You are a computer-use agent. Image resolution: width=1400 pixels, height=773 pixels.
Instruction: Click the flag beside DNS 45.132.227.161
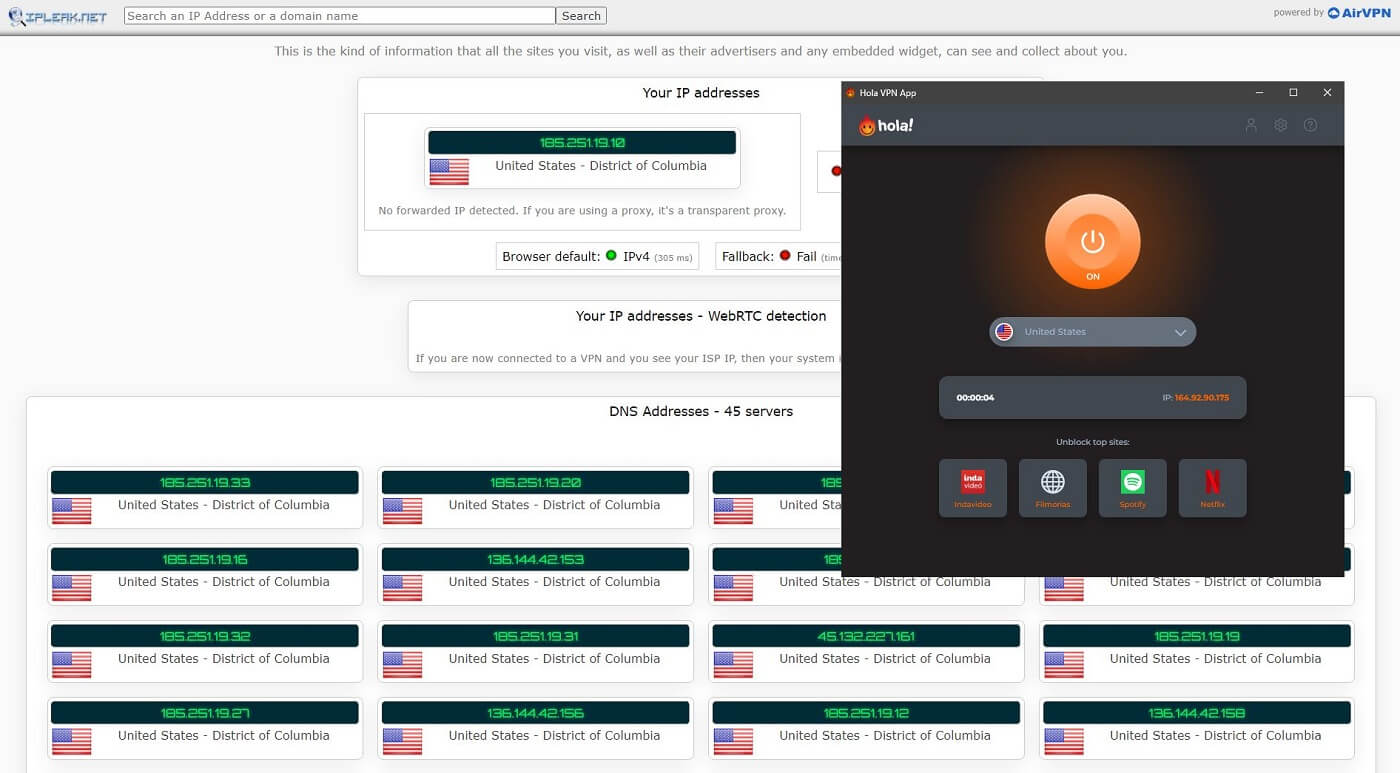[733, 665]
